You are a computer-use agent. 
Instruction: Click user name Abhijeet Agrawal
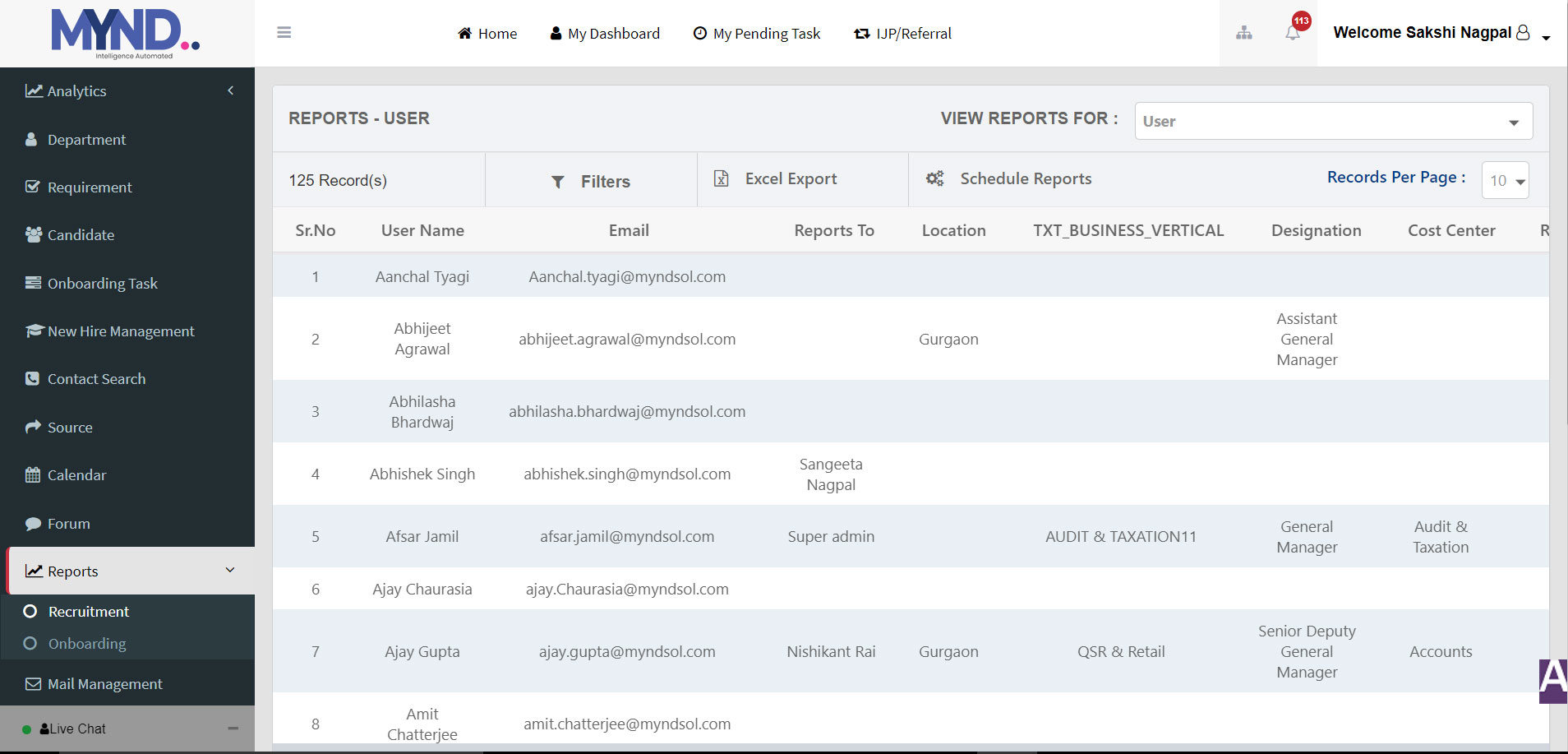click(x=422, y=339)
